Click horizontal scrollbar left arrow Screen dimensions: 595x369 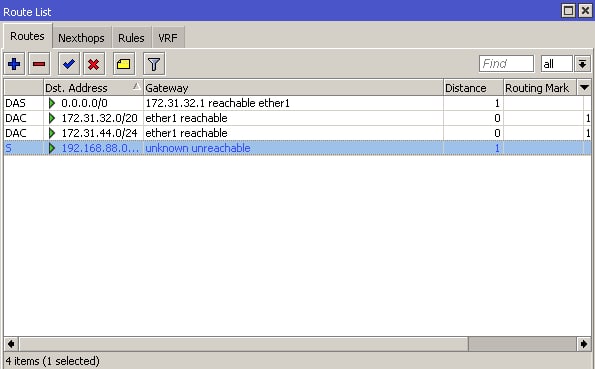(11, 344)
